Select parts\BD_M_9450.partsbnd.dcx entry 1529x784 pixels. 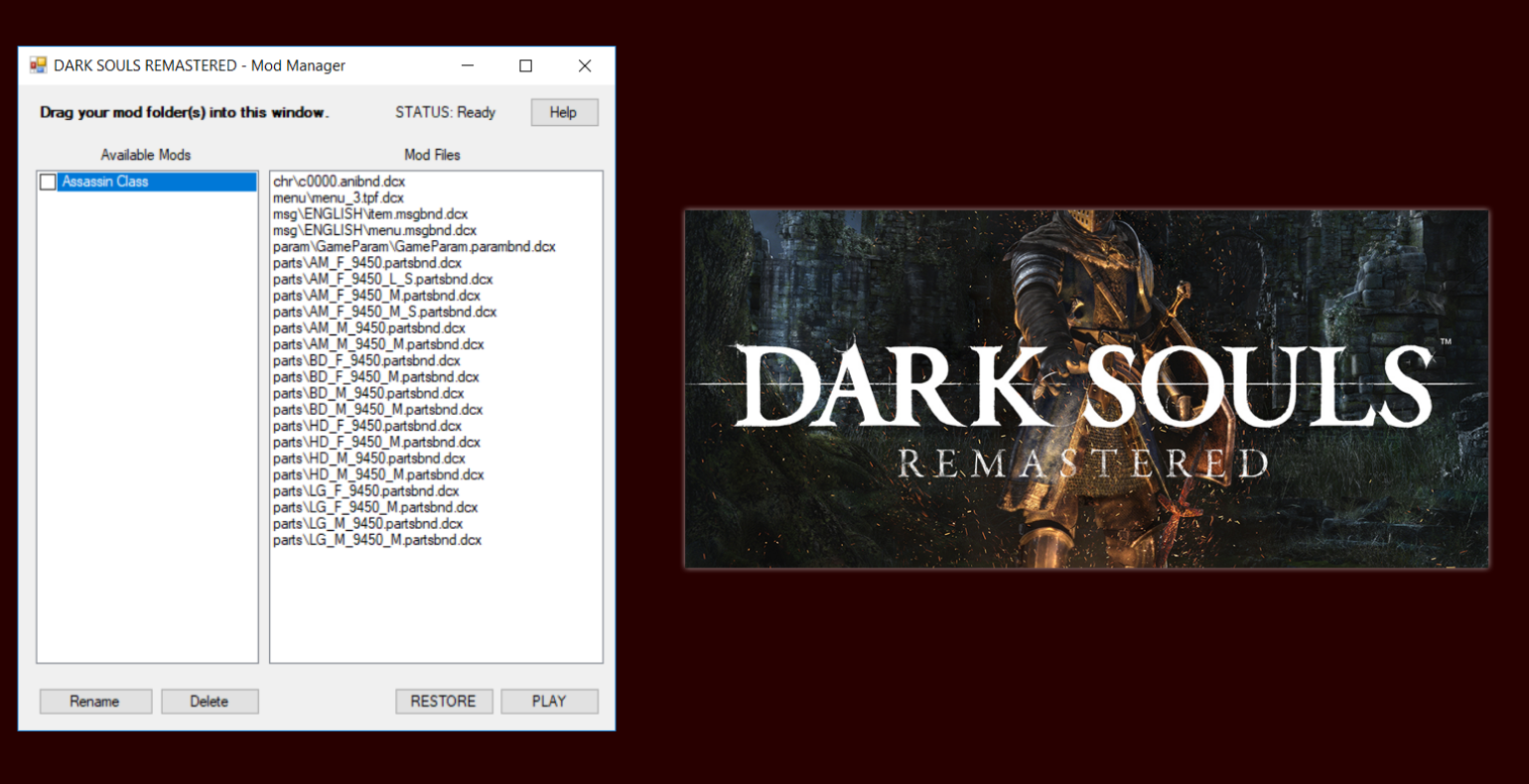(368, 393)
